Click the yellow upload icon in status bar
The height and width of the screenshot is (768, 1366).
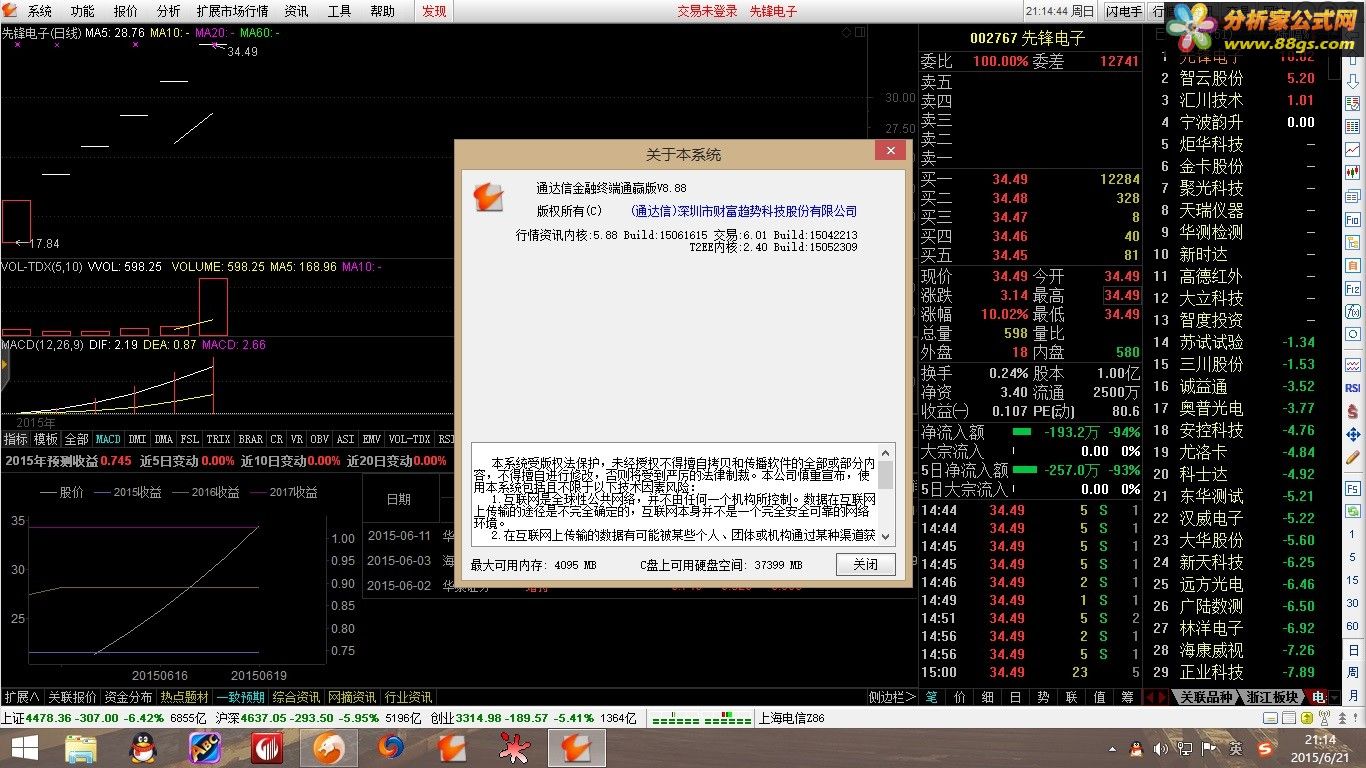(1306, 718)
